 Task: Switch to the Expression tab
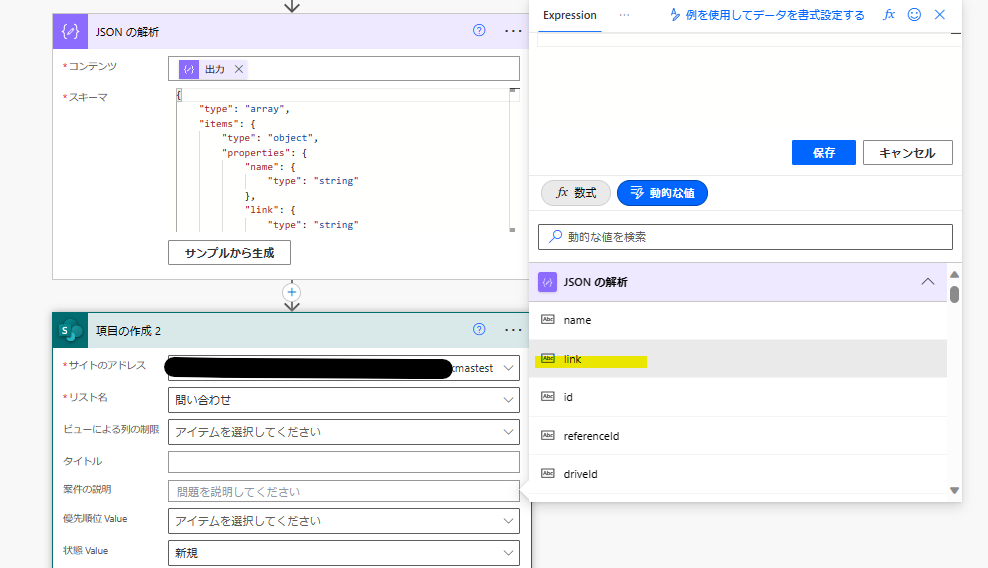[570, 15]
